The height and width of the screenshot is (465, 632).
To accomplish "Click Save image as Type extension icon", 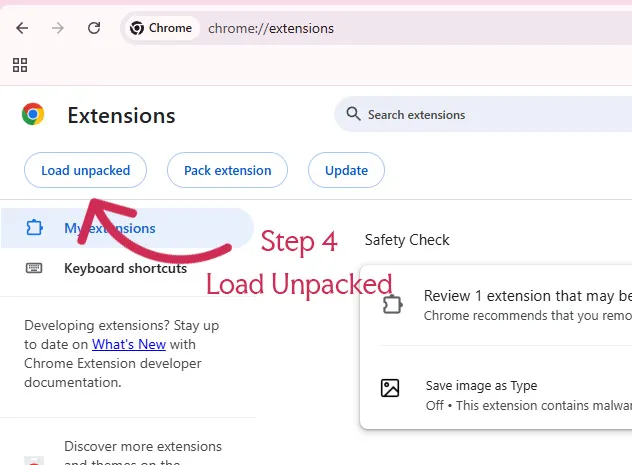I will pos(390,388).
